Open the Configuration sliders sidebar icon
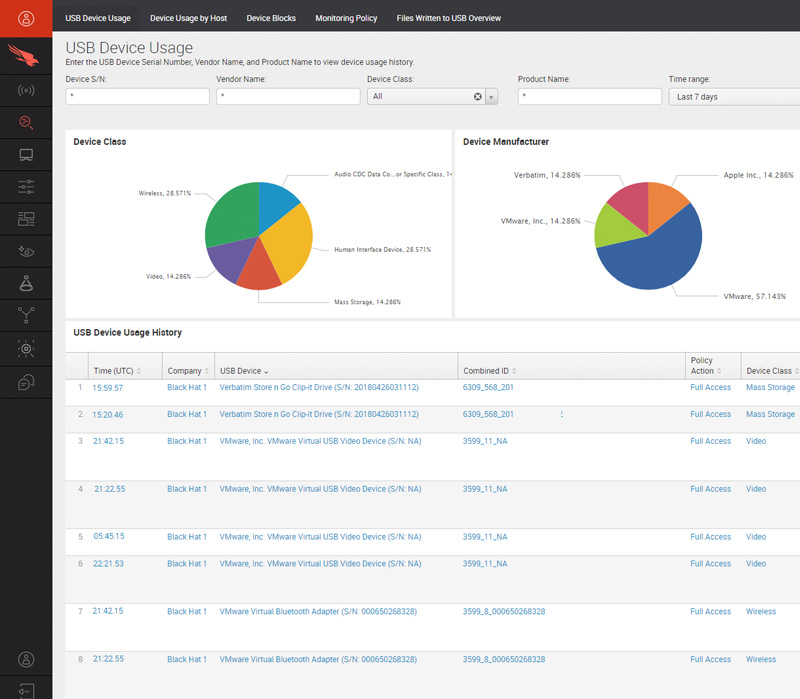This screenshot has width=800, height=699. click(x=26, y=187)
